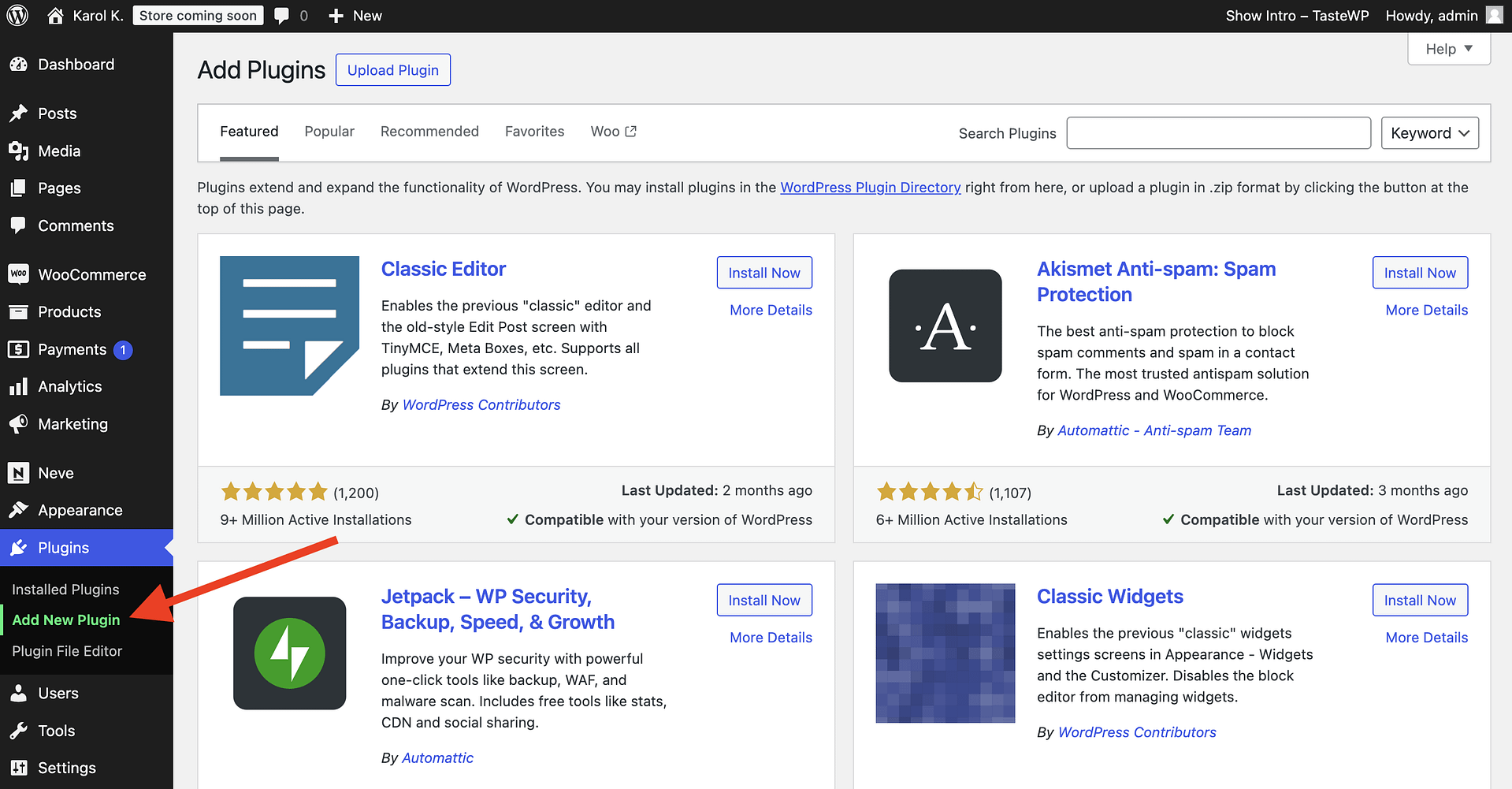
Task: Click the Settings sliders icon
Action: tap(19, 768)
